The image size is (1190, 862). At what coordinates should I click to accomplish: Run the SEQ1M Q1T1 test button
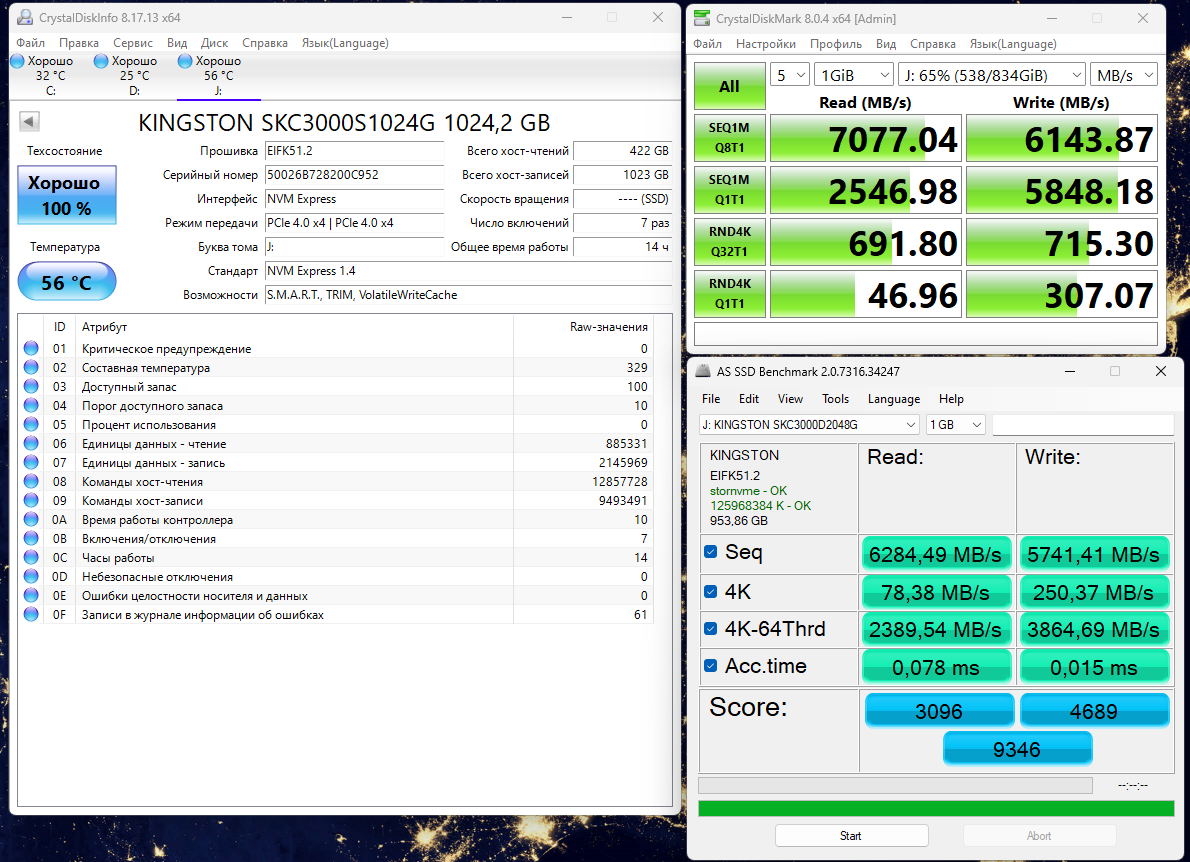729,190
